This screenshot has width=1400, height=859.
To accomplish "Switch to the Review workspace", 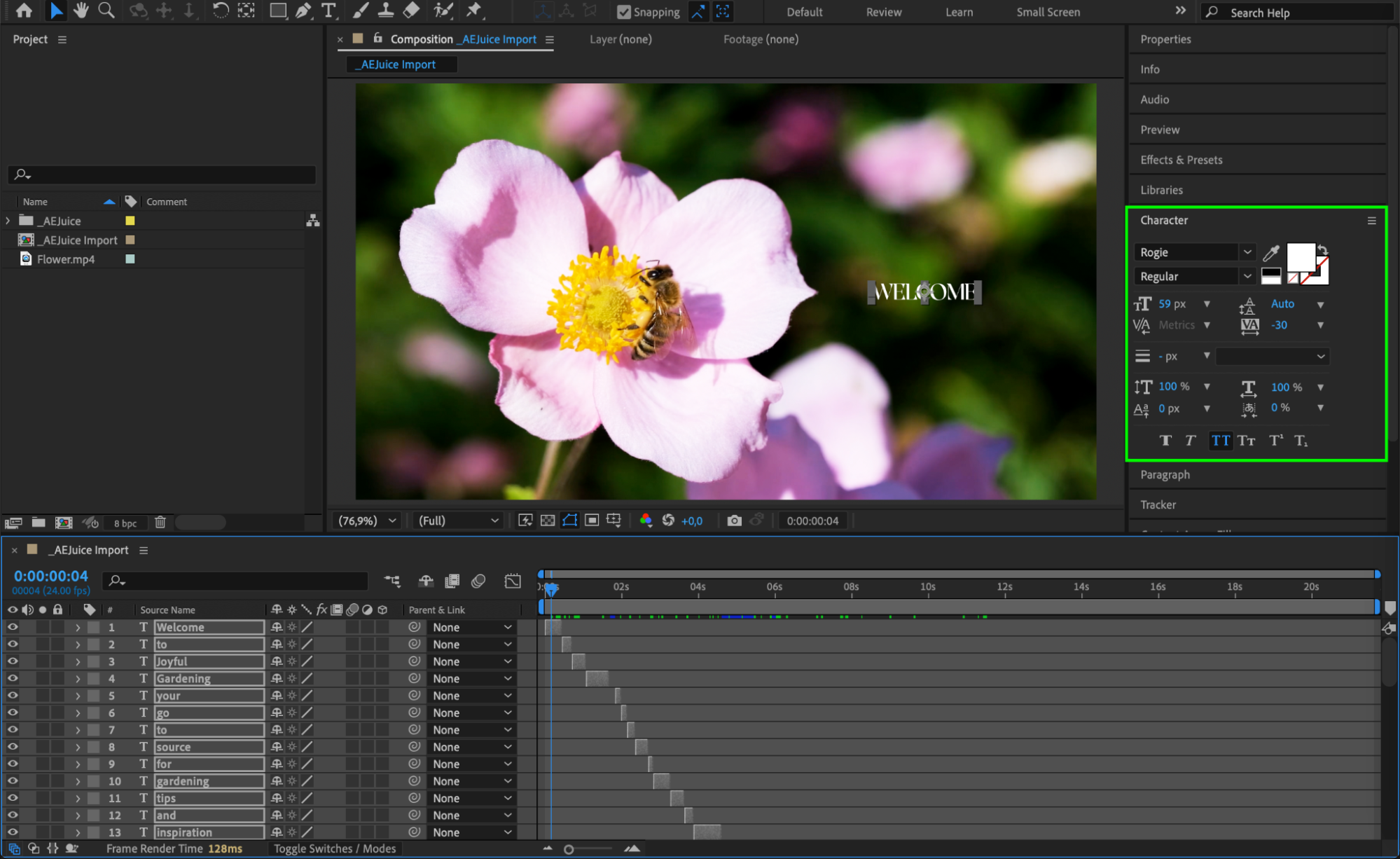I will pos(883,12).
